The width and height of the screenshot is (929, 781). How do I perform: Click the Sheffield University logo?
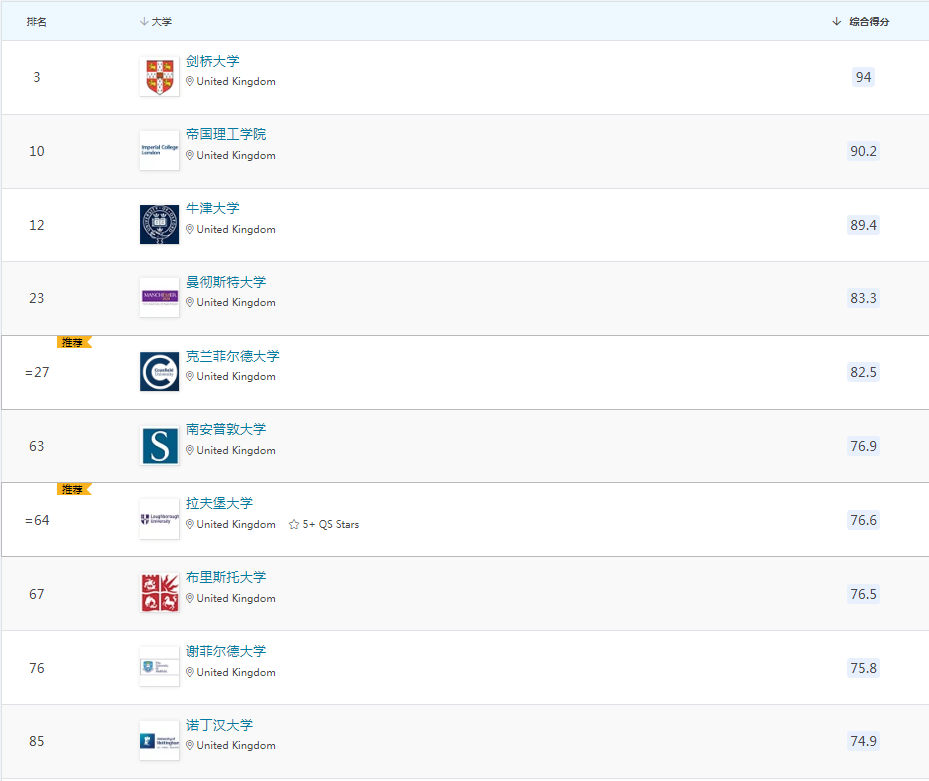click(x=159, y=667)
